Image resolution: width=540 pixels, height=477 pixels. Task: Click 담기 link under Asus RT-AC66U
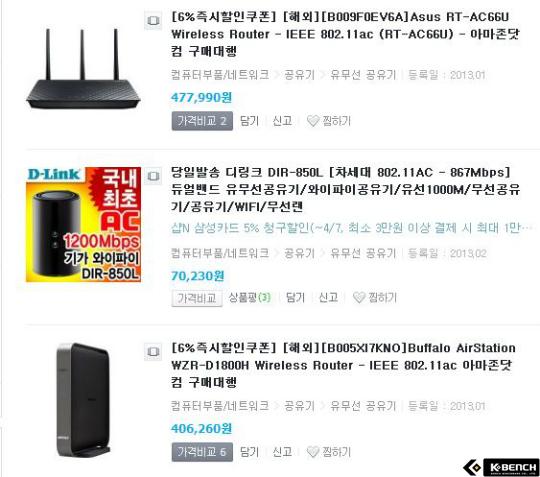click(x=249, y=121)
